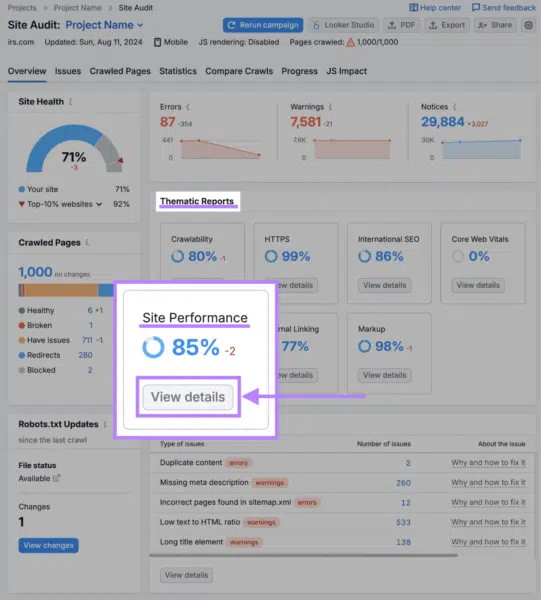
Task: Click the Errors info icon
Action: [x=187, y=107]
